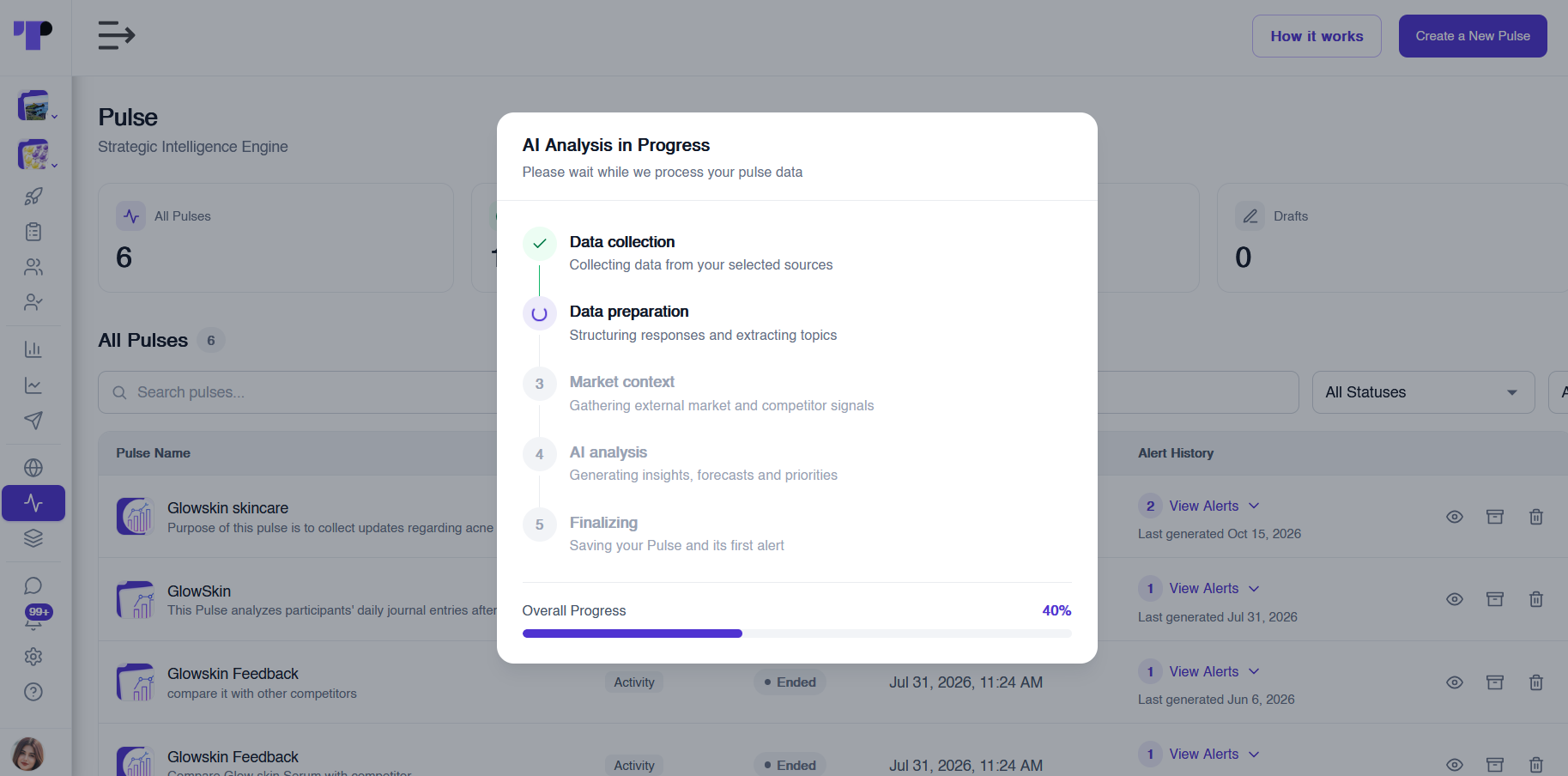Image resolution: width=1568 pixels, height=776 pixels.
Task: Open the paper plane send sidebar icon
Action: click(33, 421)
